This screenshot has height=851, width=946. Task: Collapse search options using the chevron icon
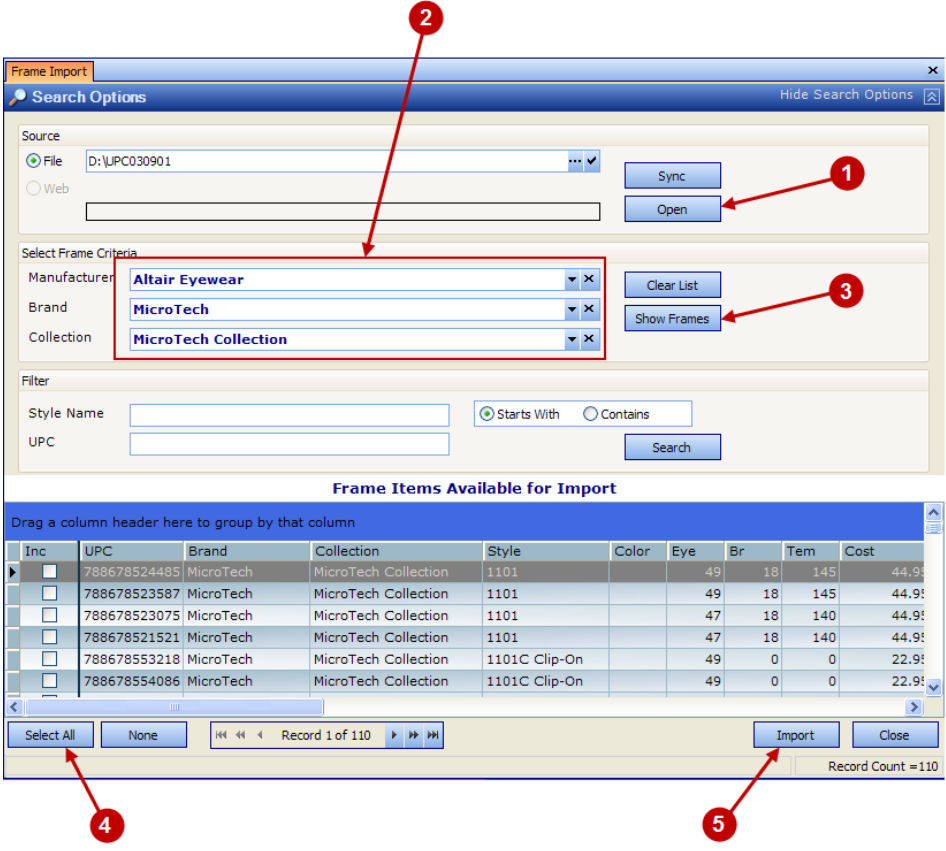[932, 95]
